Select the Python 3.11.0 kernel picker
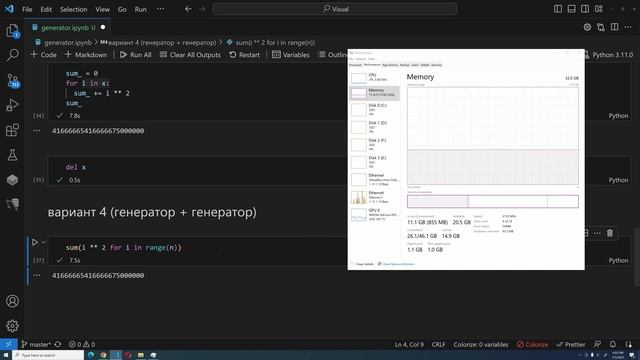Viewport: 640px width, 360px height. point(608,55)
